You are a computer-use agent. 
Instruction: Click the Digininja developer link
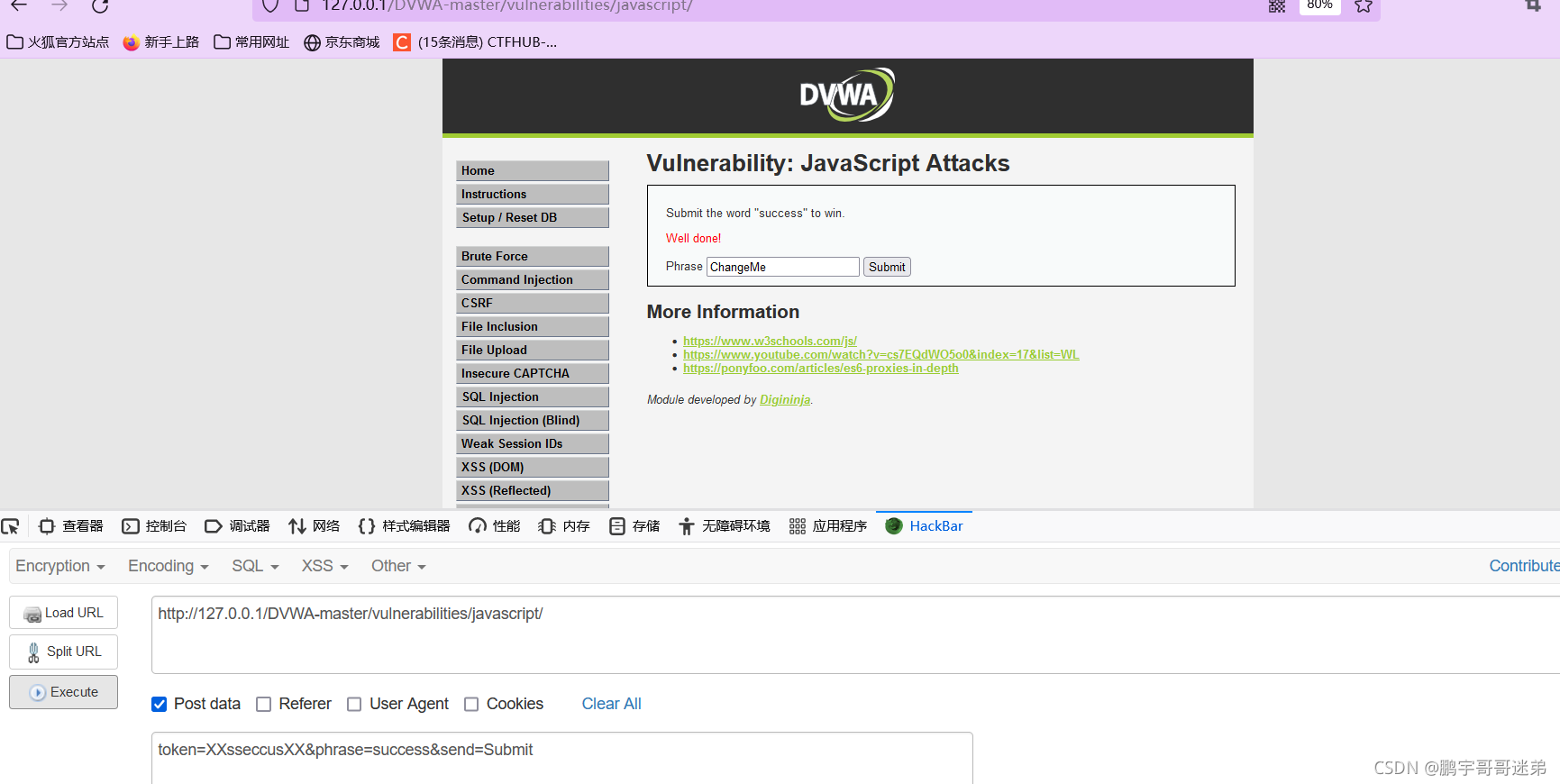[x=785, y=400]
